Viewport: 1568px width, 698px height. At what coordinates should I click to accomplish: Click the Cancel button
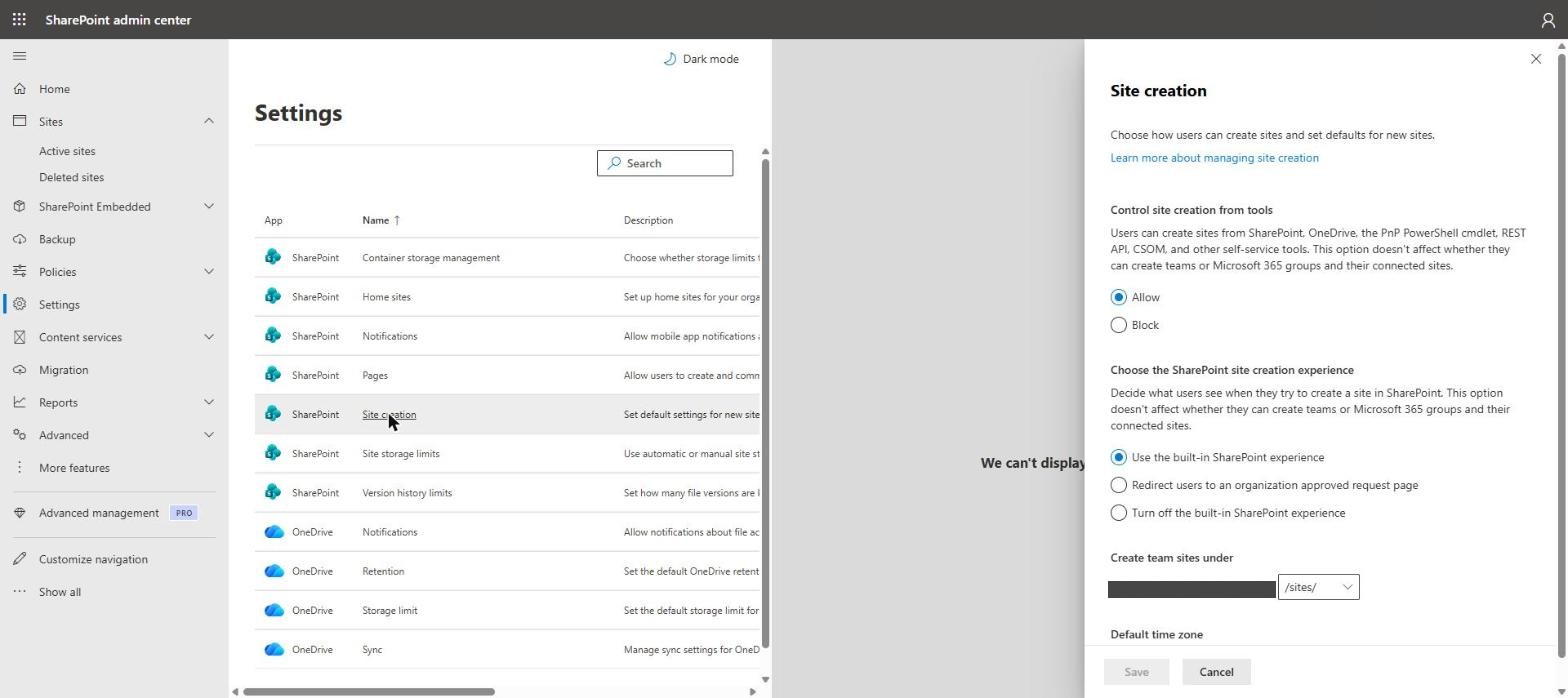1216,672
